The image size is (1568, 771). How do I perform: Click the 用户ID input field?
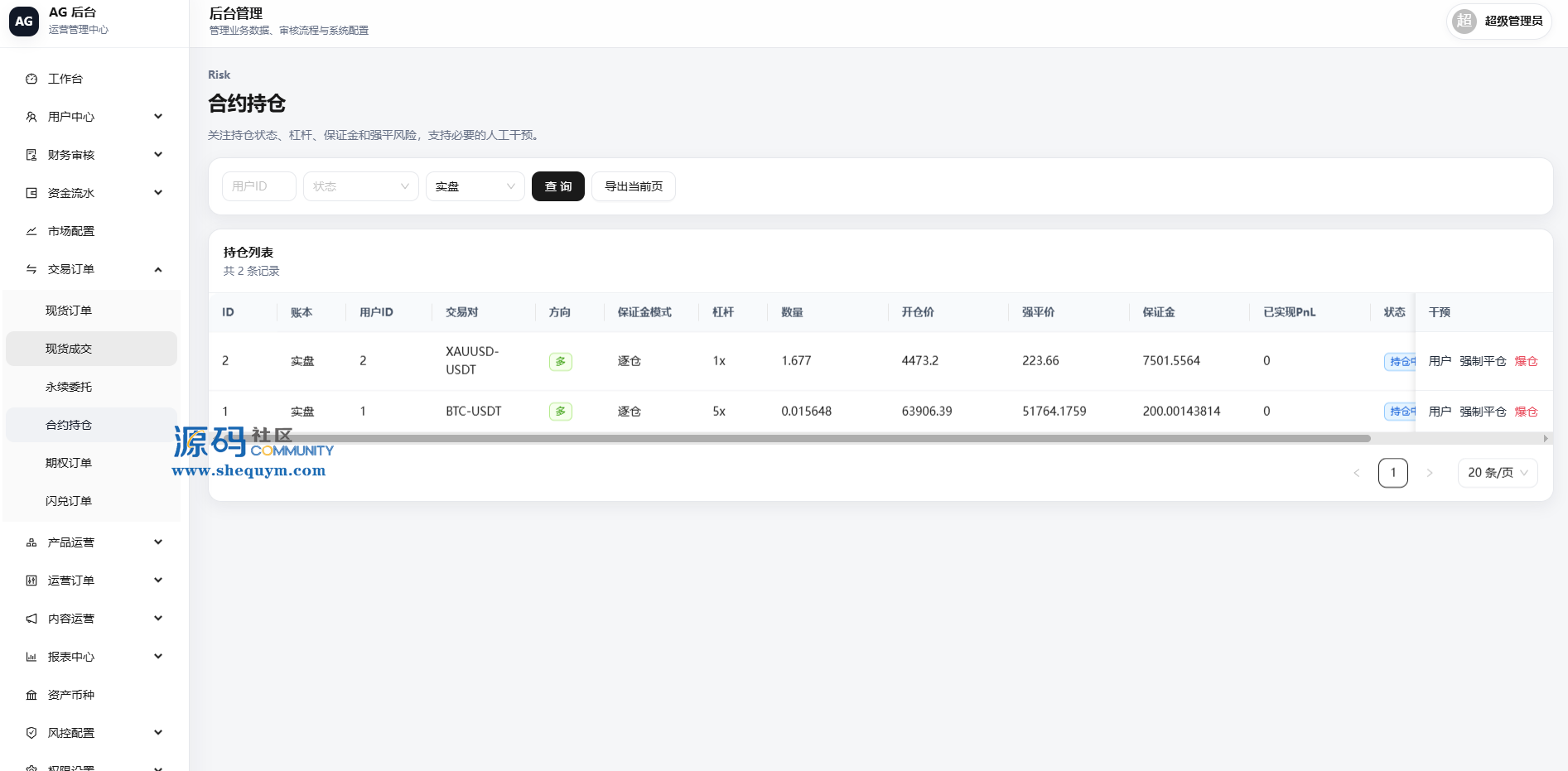pos(259,186)
